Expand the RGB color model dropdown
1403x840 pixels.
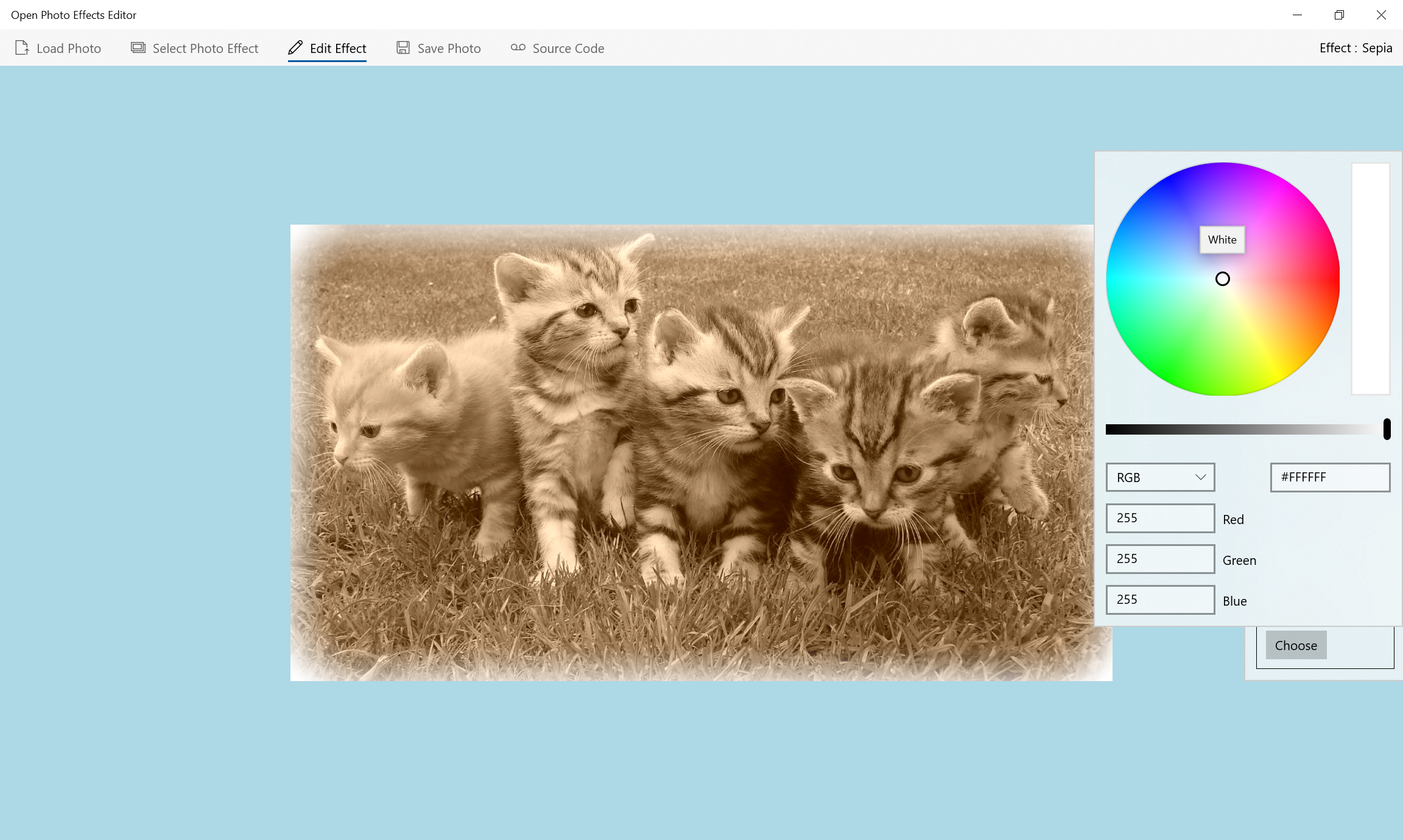tap(1160, 477)
